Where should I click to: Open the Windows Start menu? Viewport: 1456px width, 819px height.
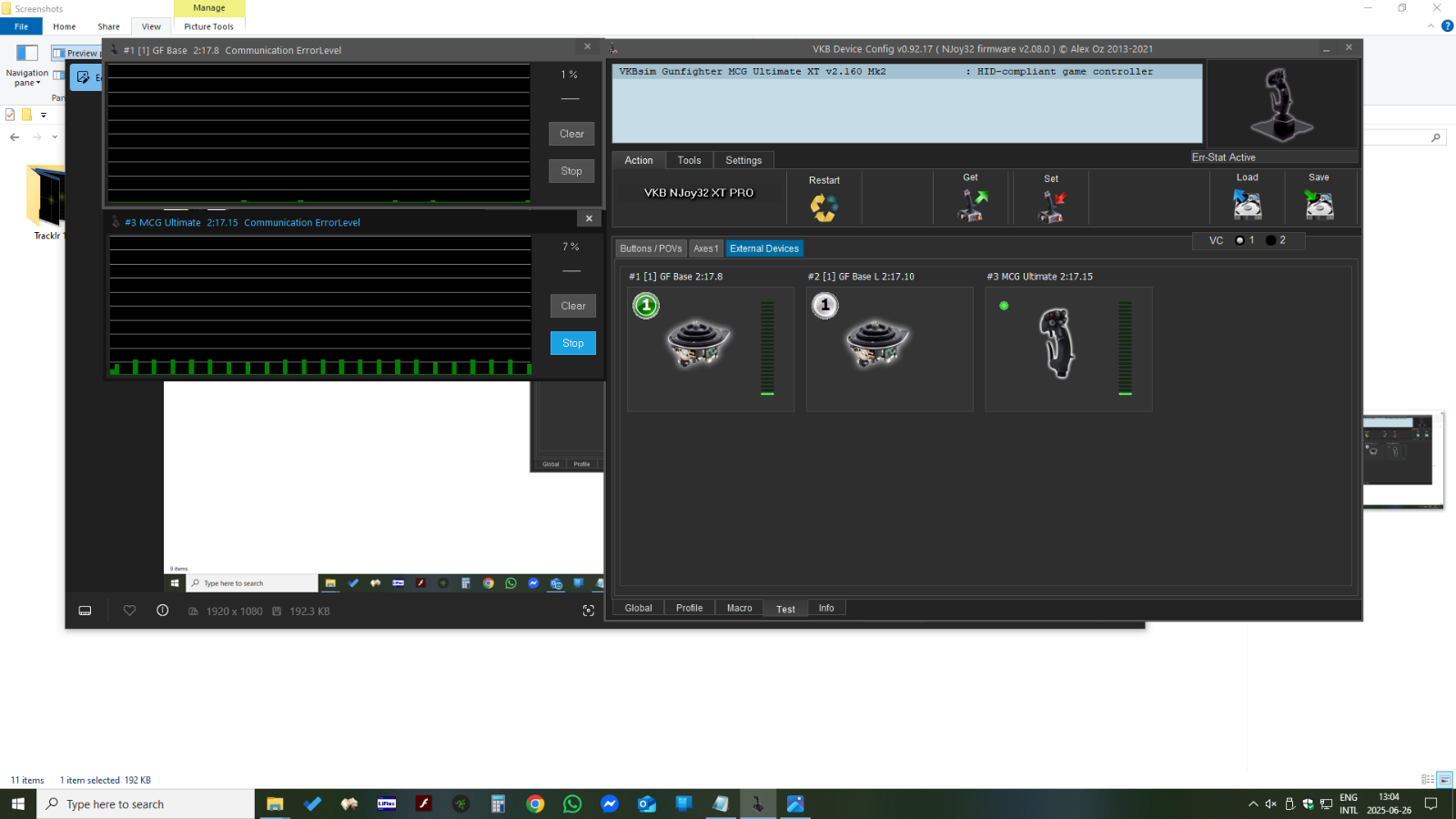click(18, 804)
